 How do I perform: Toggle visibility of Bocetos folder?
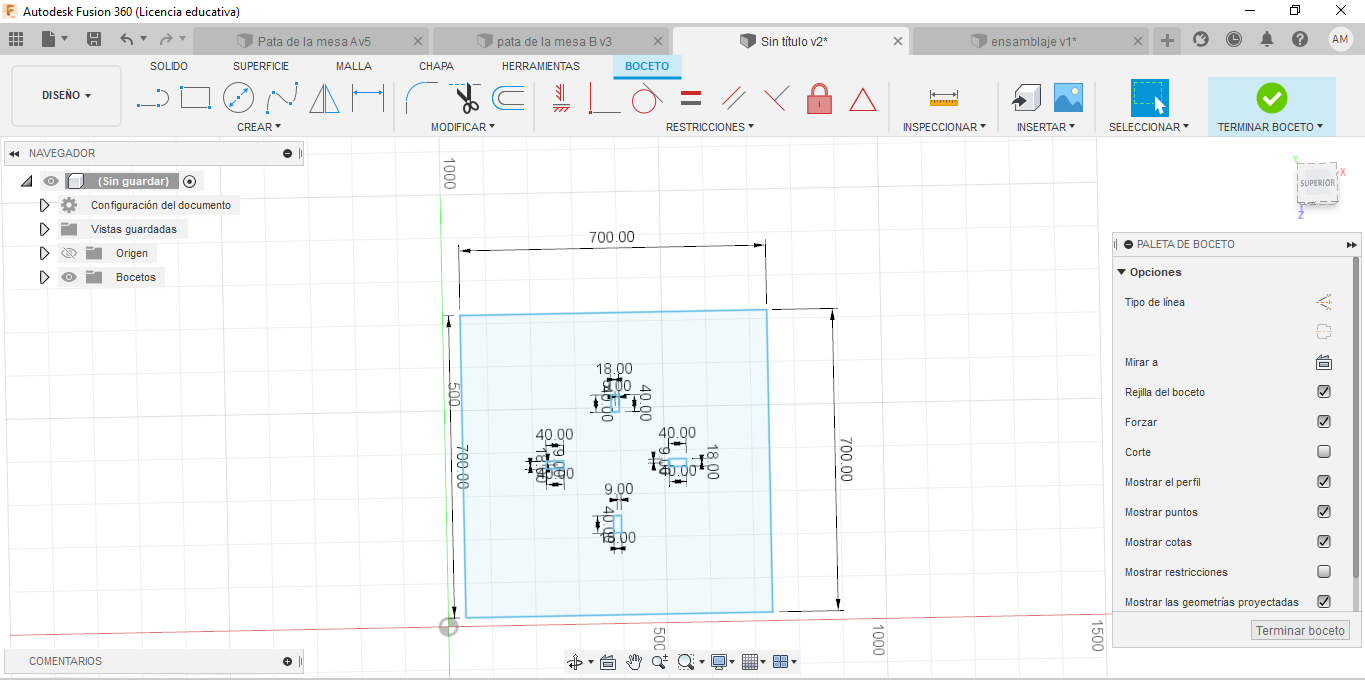tap(69, 277)
